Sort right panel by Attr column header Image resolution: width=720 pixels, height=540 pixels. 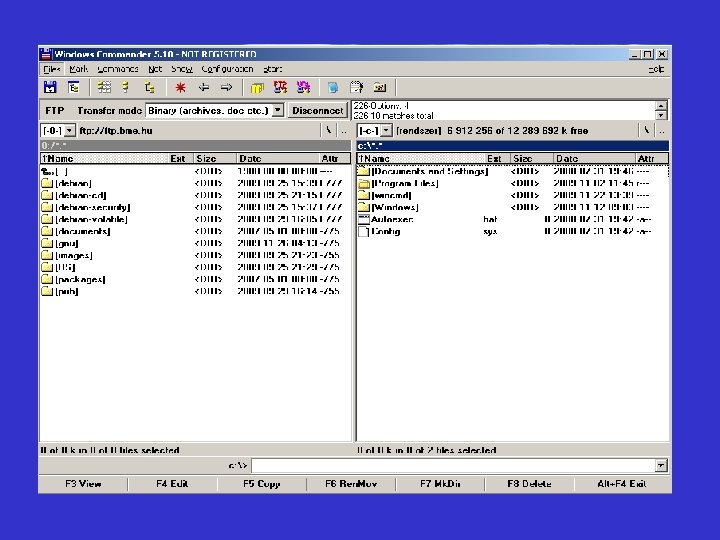pos(652,158)
